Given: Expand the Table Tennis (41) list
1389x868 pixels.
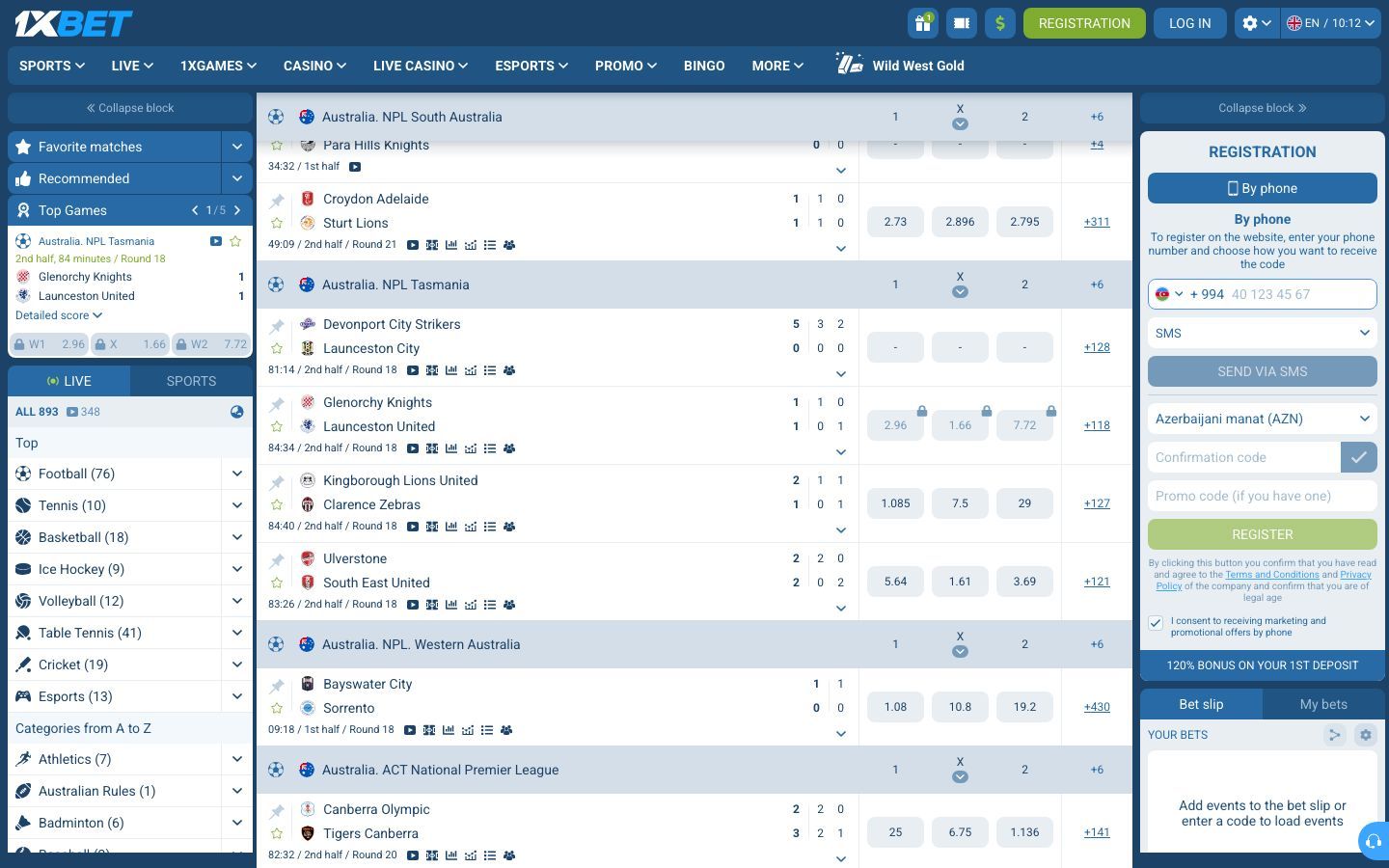Looking at the screenshot, I should coord(237,633).
